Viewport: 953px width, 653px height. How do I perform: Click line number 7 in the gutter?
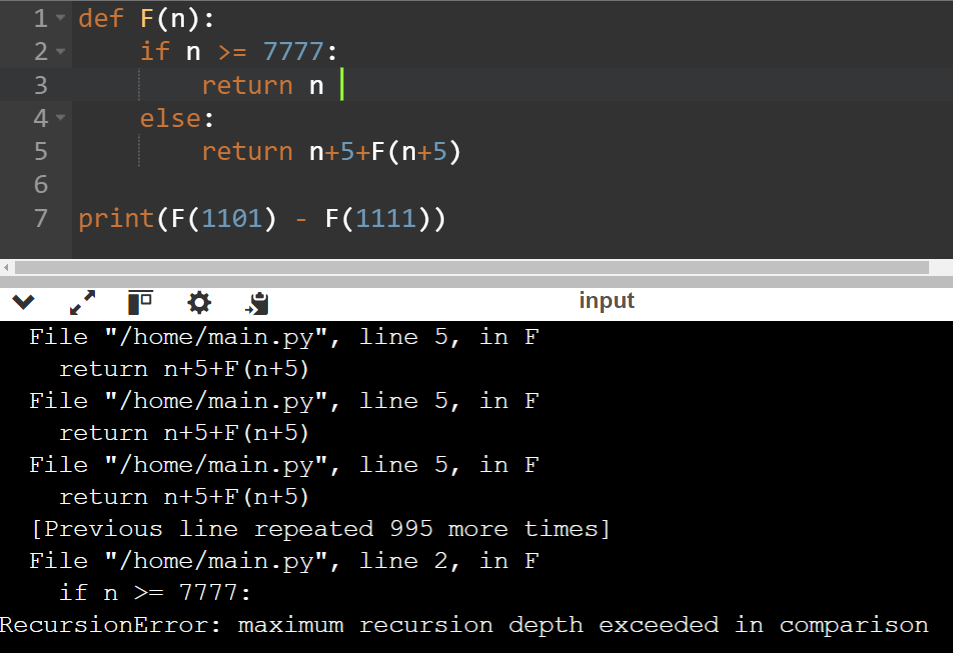pyautogui.click(x=41, y=218)
